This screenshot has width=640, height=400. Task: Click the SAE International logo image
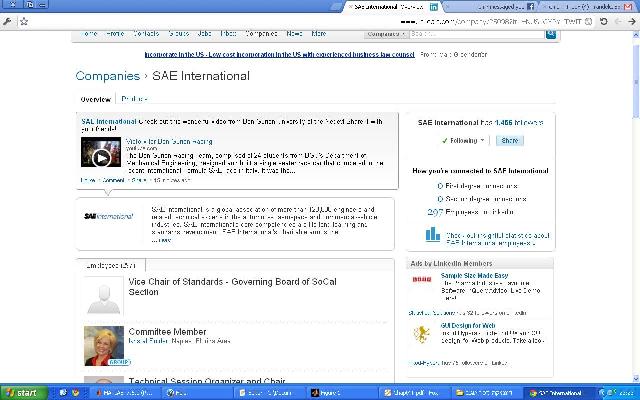108,216
